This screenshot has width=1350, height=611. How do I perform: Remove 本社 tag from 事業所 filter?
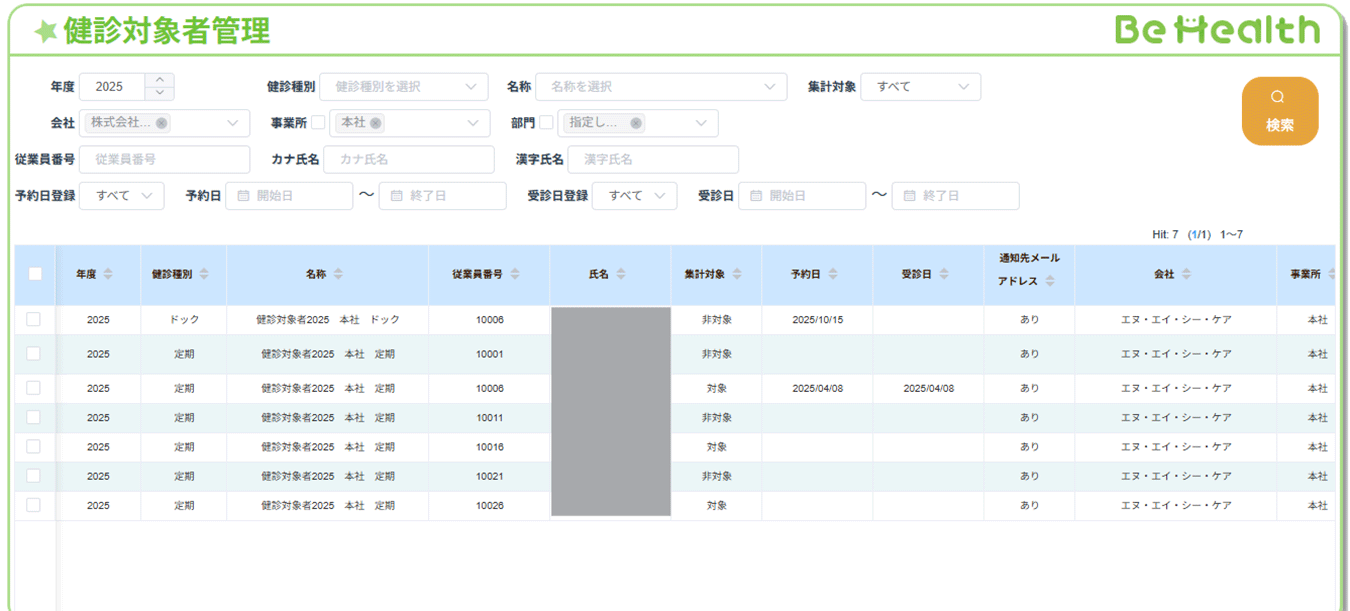[375, 123]
